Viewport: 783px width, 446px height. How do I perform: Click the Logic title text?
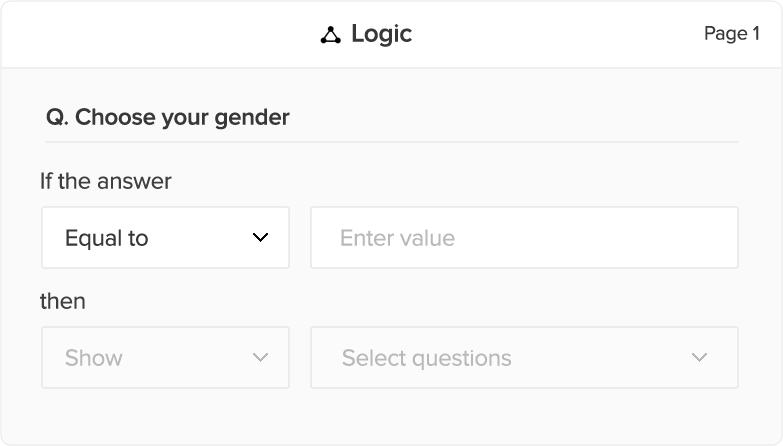[381, 34]
